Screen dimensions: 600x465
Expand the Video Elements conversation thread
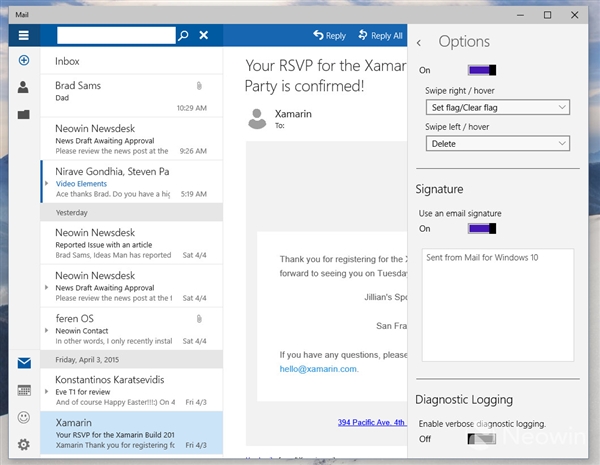tap(46, 183)
